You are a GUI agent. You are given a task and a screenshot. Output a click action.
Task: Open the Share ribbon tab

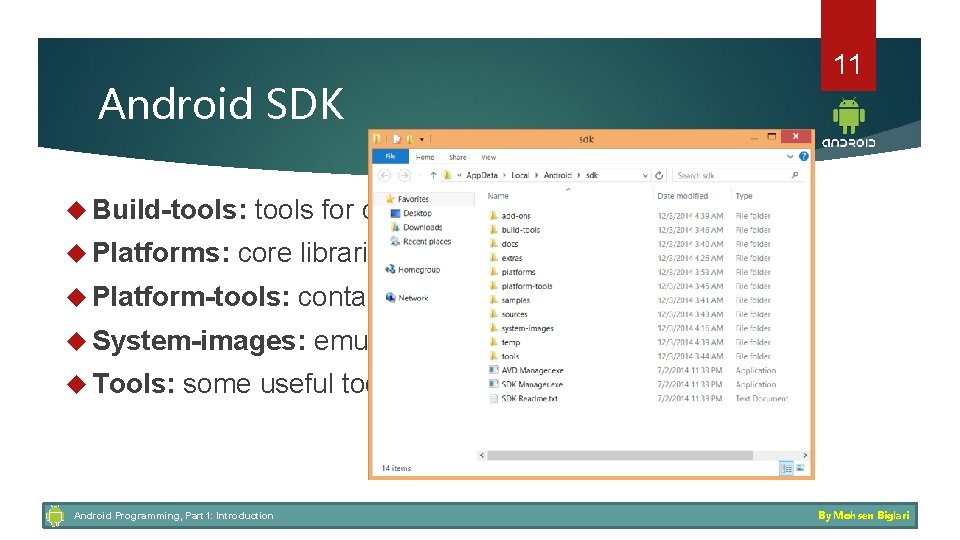[457, 157]
